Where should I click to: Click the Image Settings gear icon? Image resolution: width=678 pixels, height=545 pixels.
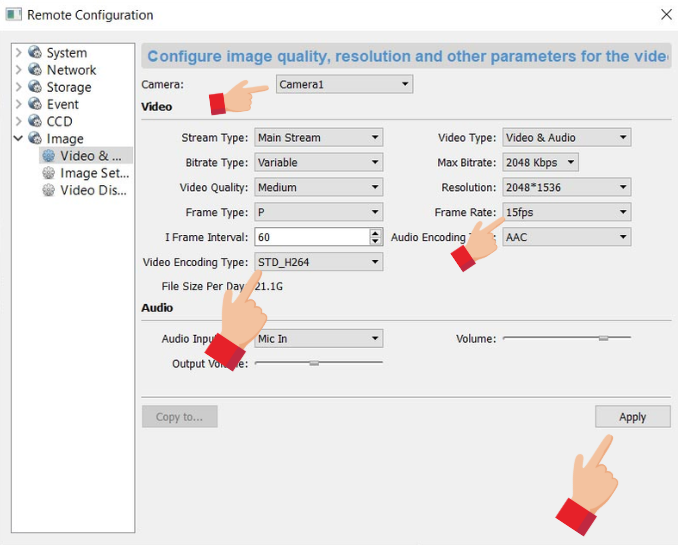(x=48, y=173)
